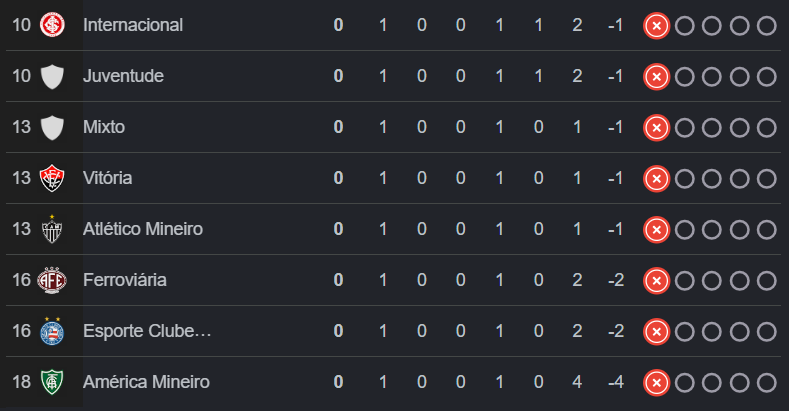Click the Juventude shield icon
The height and width of the screenshot is (411, 789).
[52, 76]
